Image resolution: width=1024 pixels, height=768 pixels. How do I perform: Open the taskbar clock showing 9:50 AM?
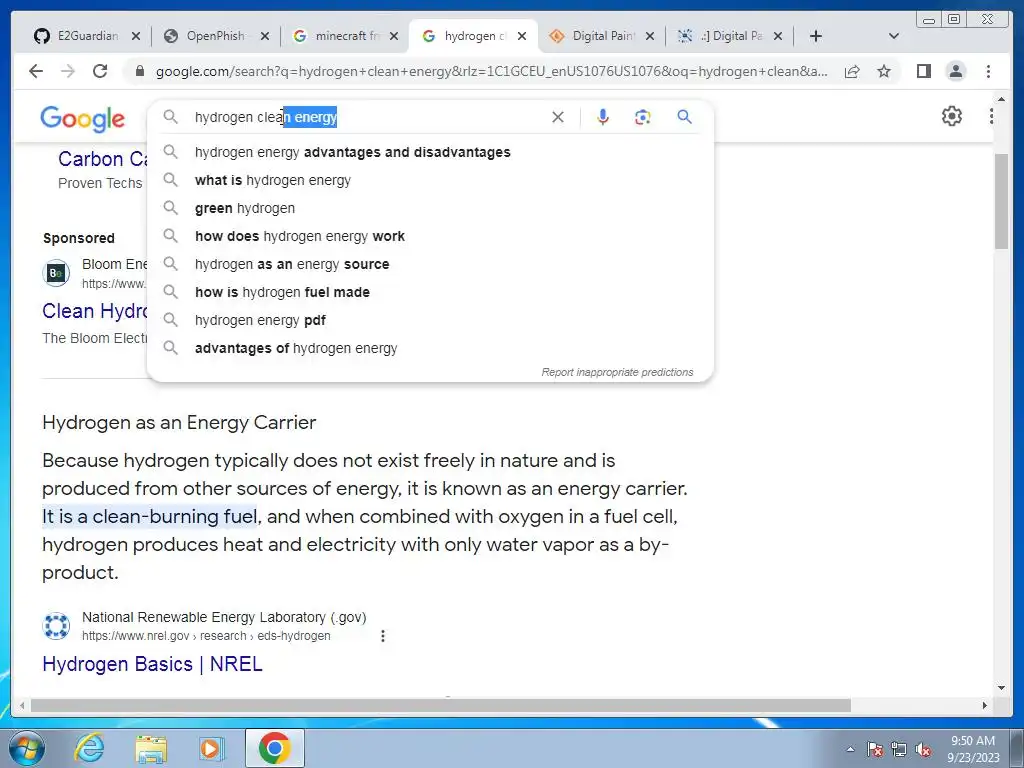click(973, 749)
